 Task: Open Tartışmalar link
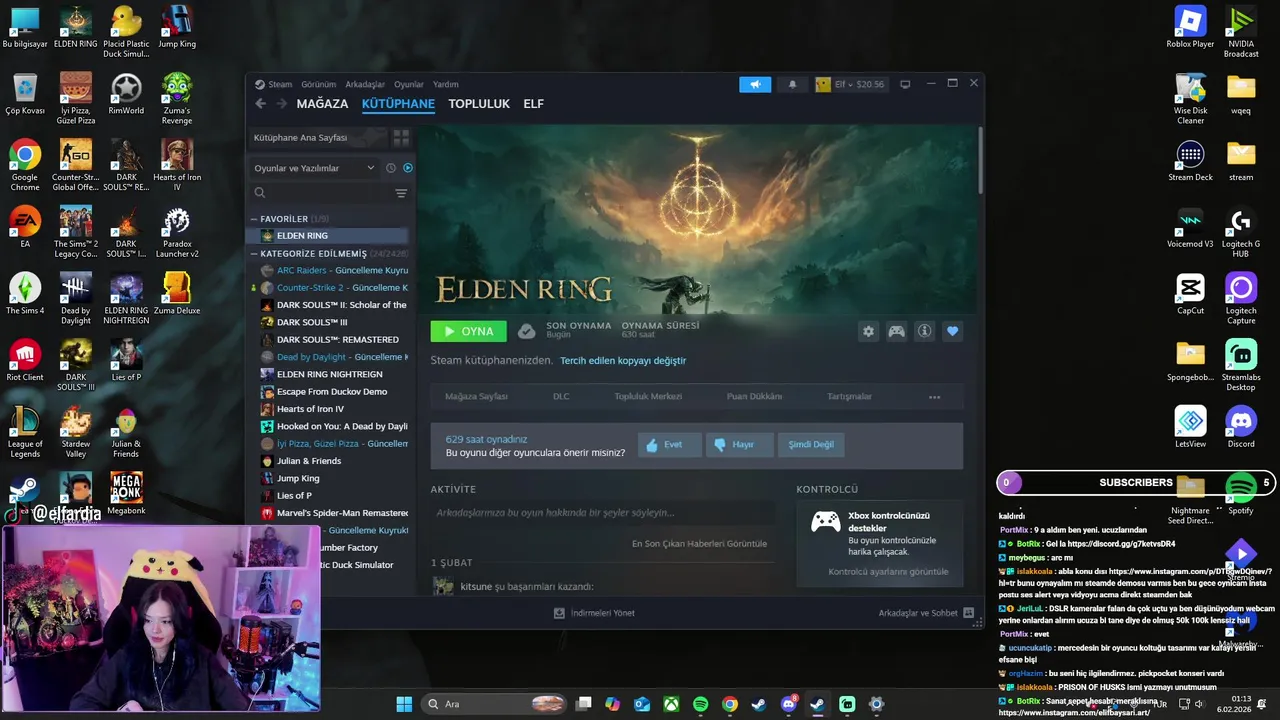pos(849,397)
